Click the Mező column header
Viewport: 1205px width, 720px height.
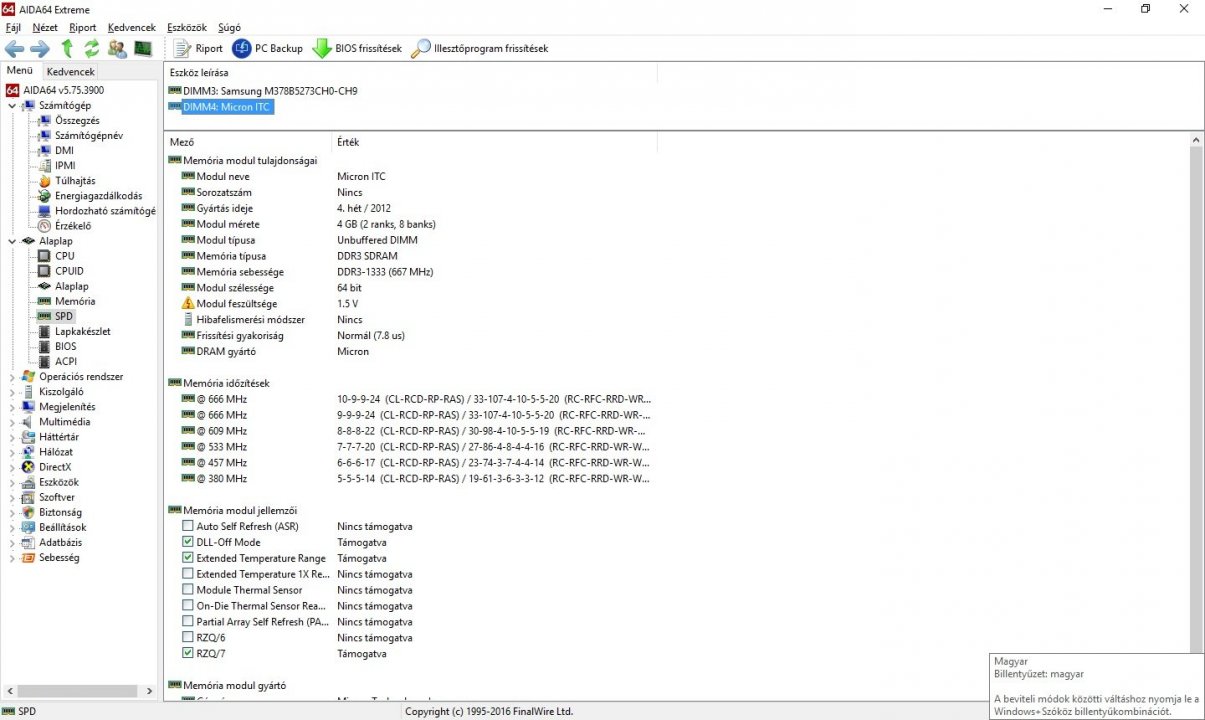[247, 142]
